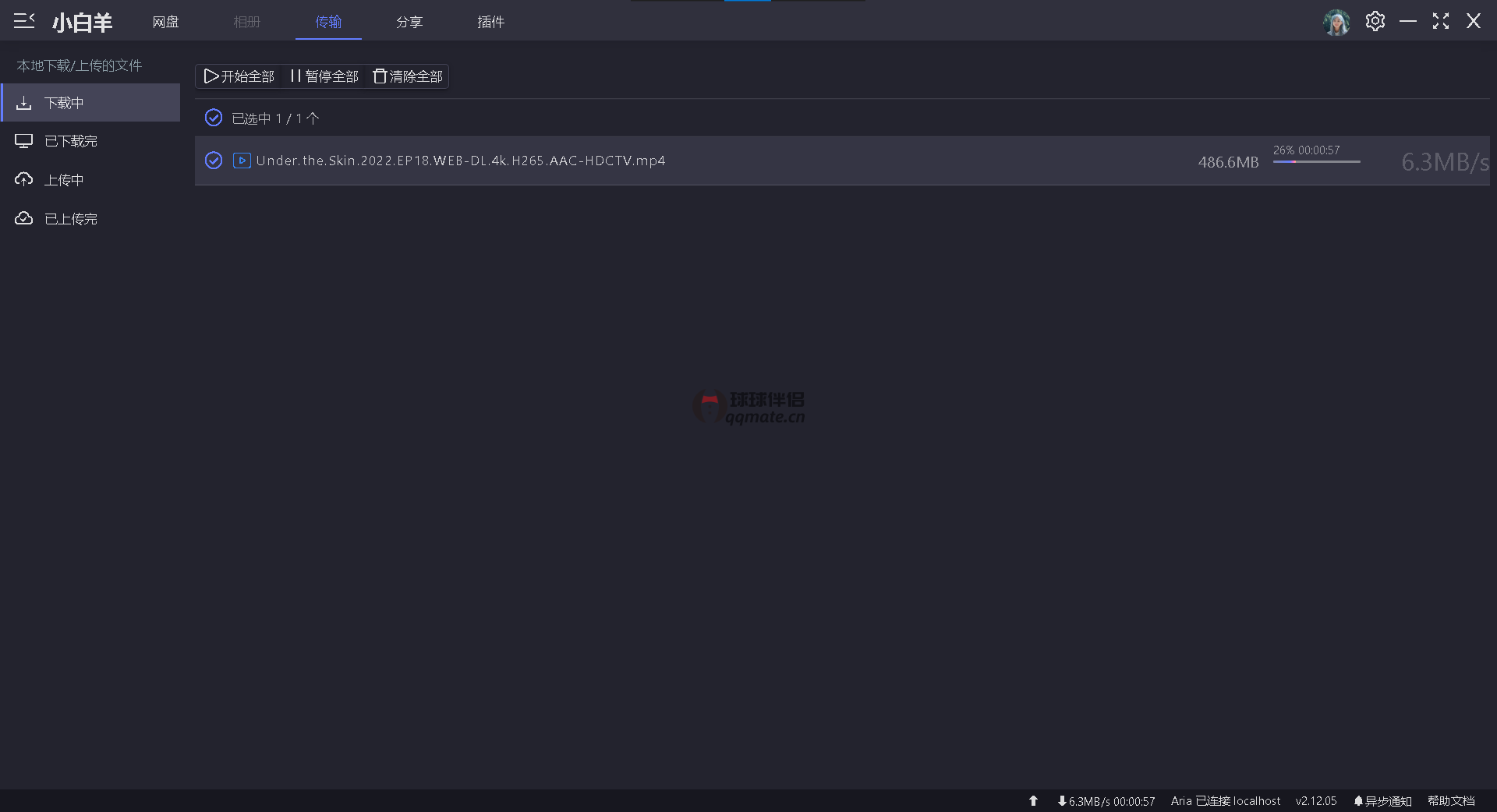The width and height of the screenshot is (1497, 812).
Task: Uncheck the Under.the.Skin file checkbox
Action: [x=214, y=161]
